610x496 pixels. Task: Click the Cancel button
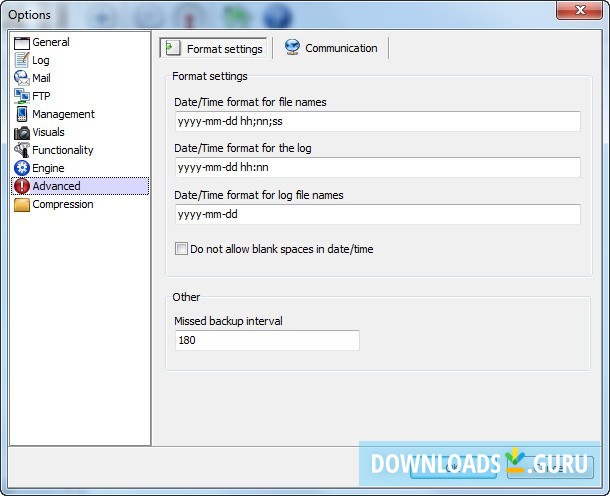click(550, 467)
